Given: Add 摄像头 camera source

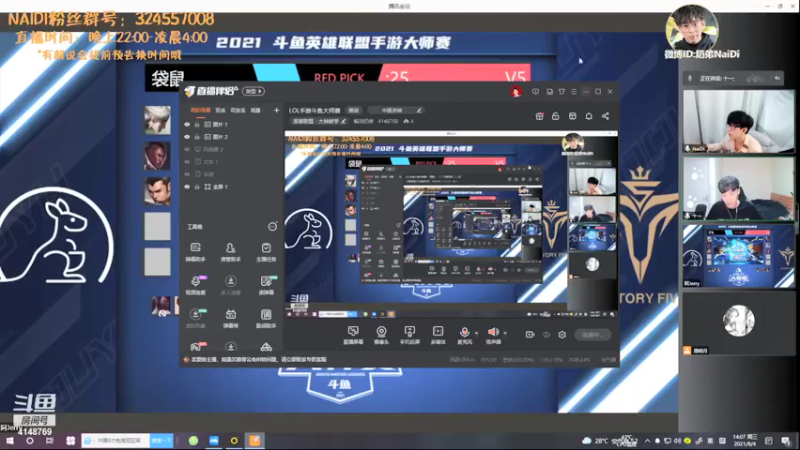Looking at the screenshot, I should tap(381, 335).
